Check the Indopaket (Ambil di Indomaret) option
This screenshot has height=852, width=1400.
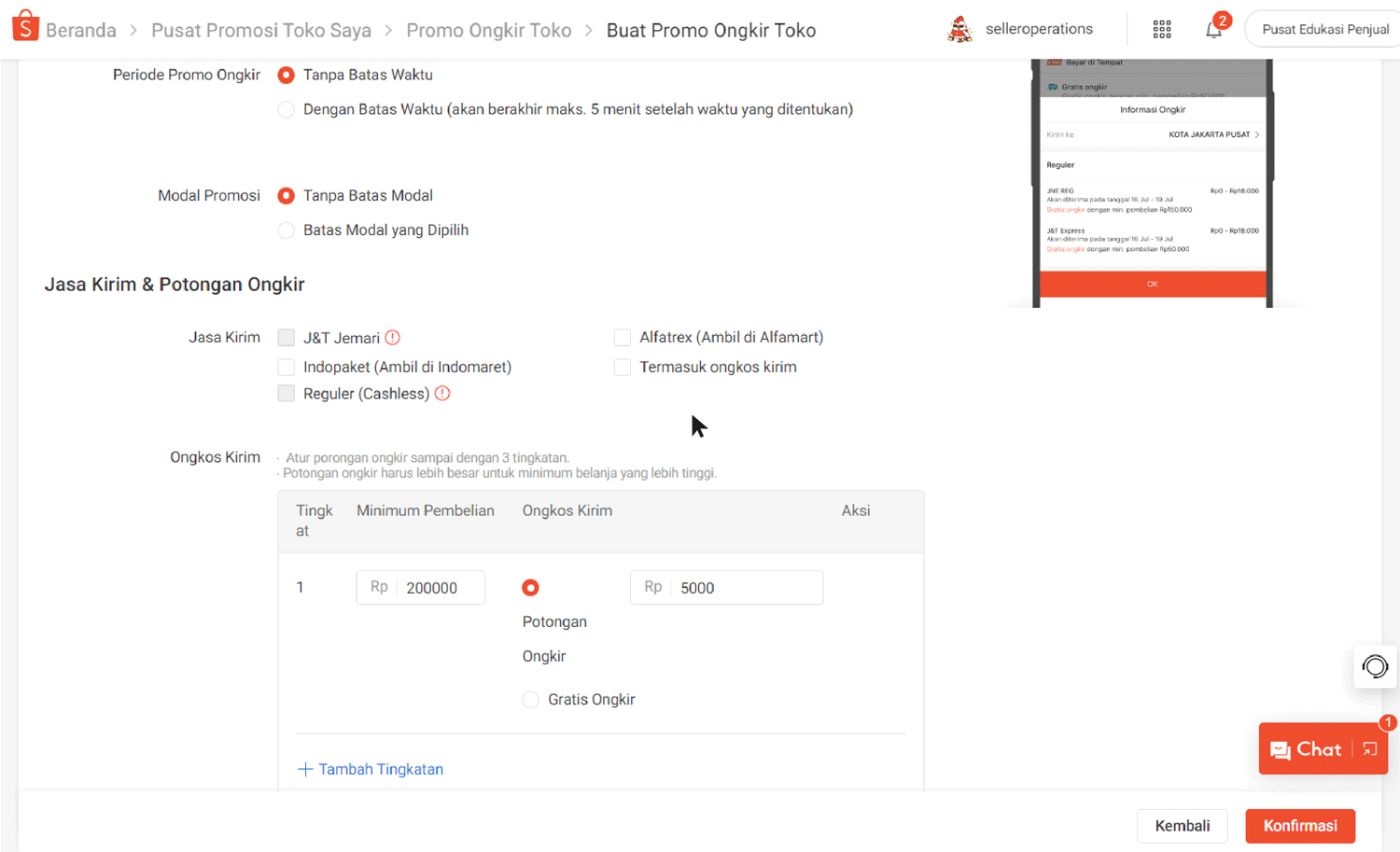(x=287, y=367)
